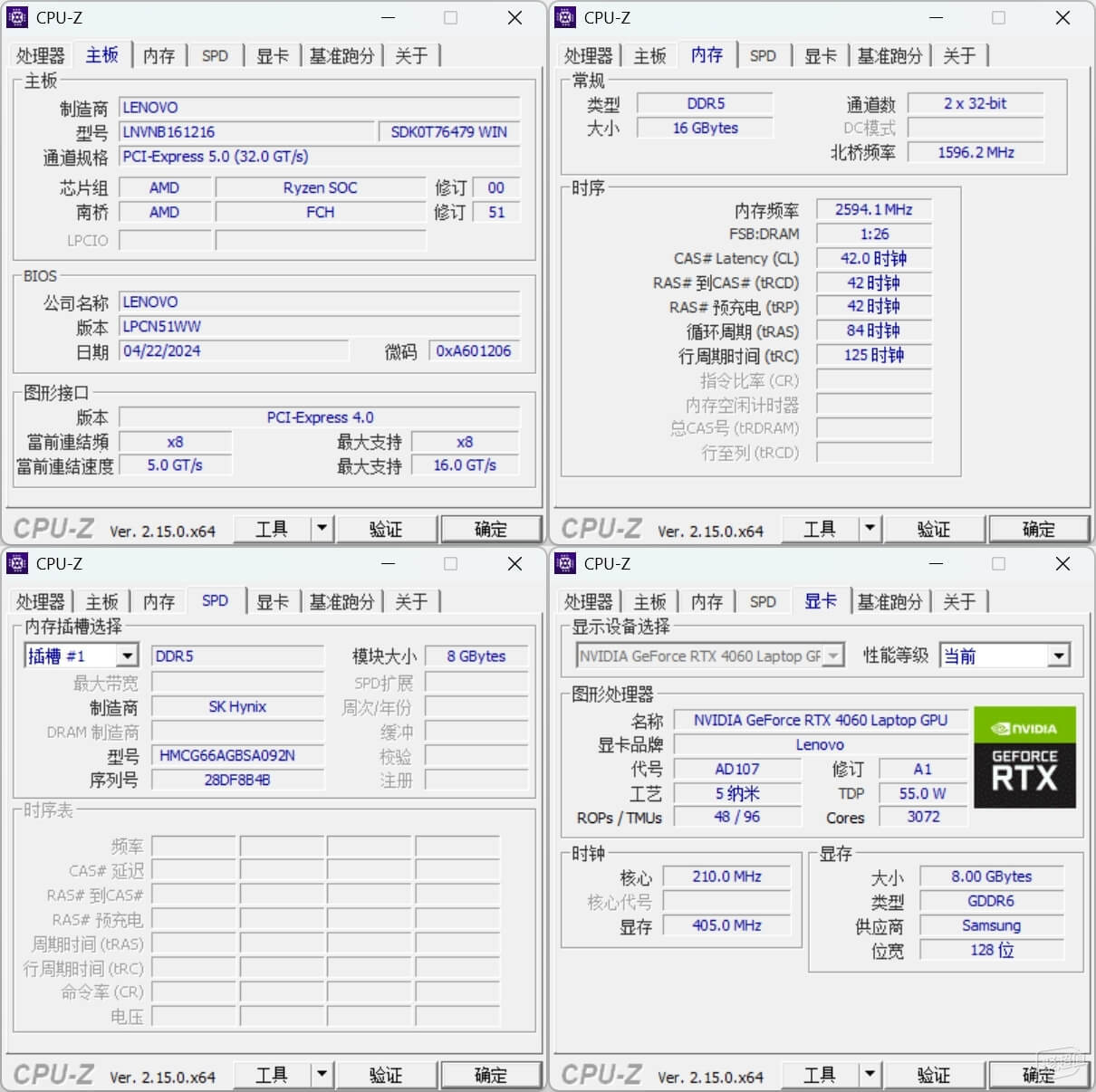Viewport: 1096px width, 1092px height.
Task: Click the Samsung vendor field
Action: click(x=991, y=925)
